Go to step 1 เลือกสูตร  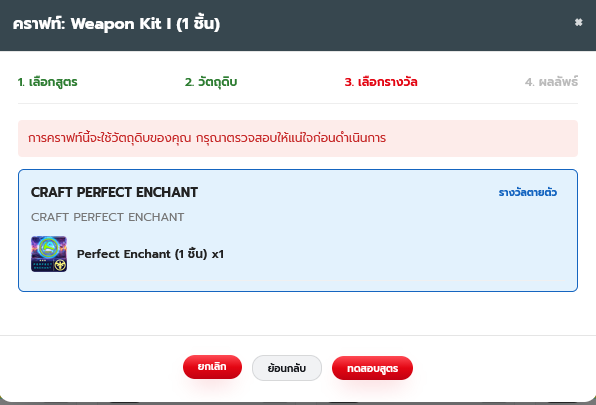pos(48,82)
